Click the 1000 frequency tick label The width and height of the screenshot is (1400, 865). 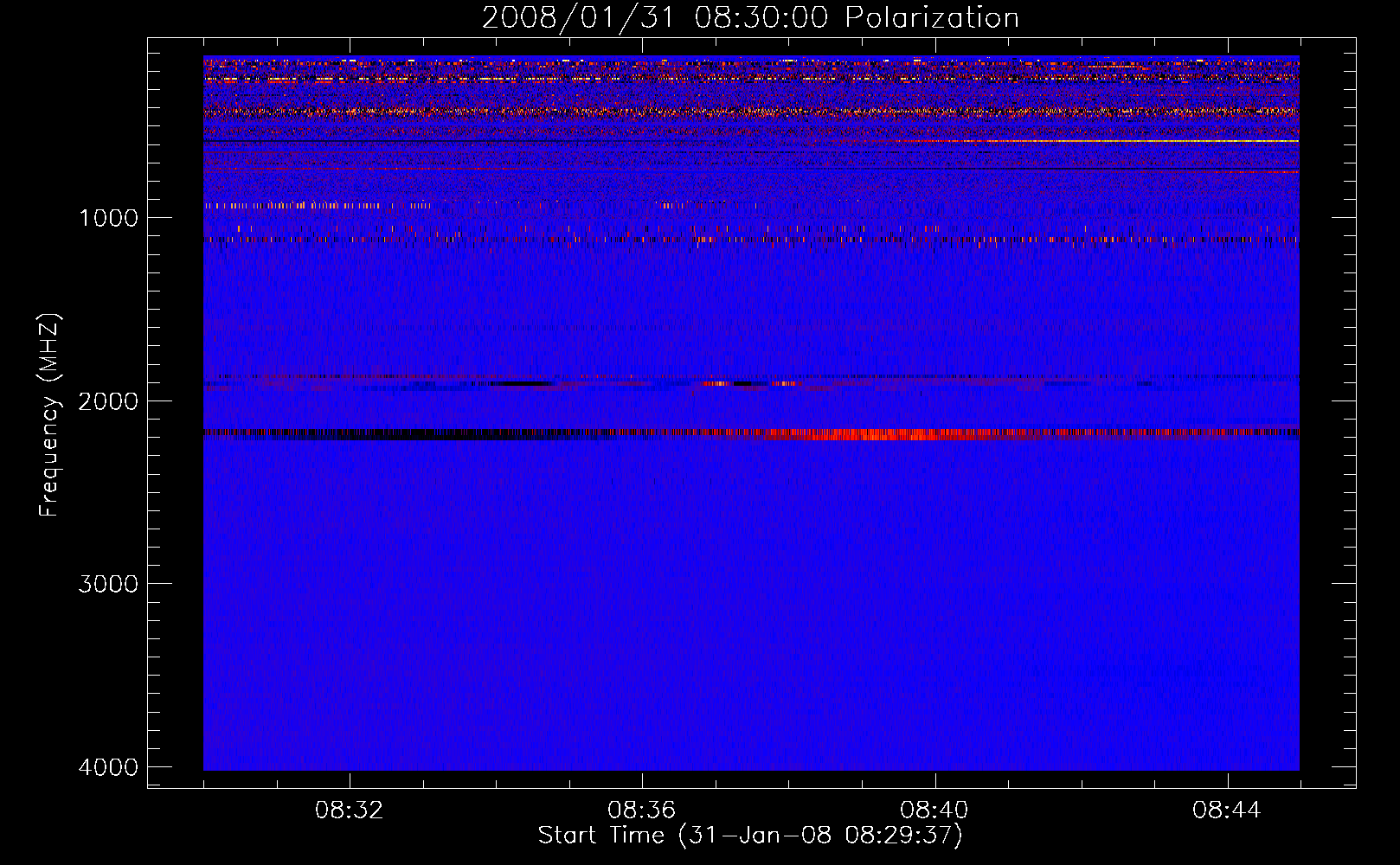pyautogui.click(x=108, y=217)
